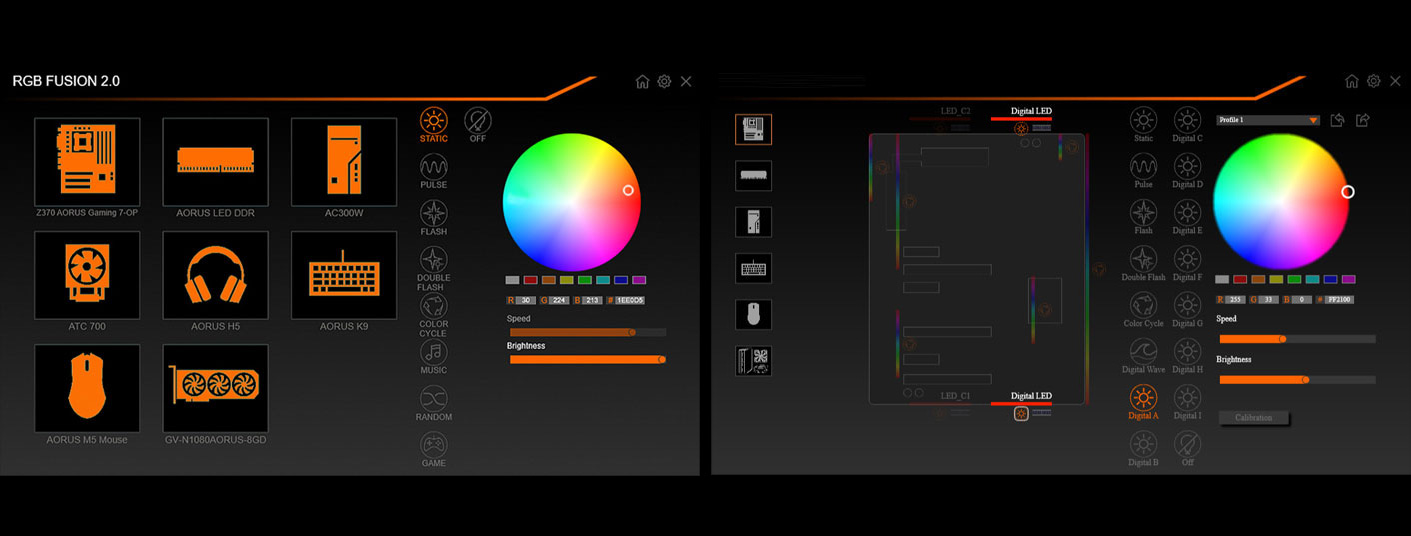1411x536 pixels.
Task: Select Digital F mode
Action: [x=1187, y=264]
